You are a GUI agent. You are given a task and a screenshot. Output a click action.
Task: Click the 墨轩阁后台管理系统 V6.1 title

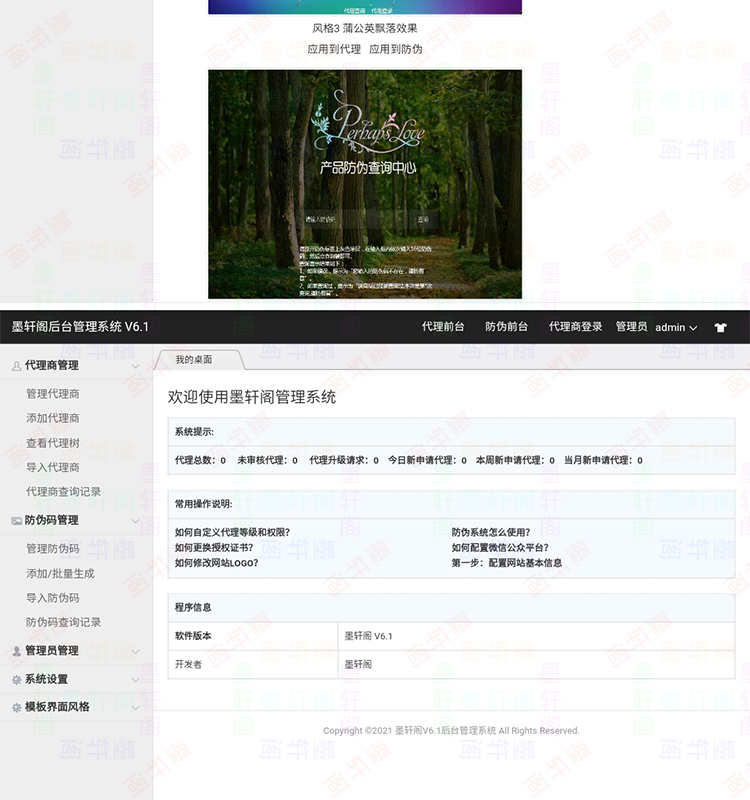(x=80, y=327)
